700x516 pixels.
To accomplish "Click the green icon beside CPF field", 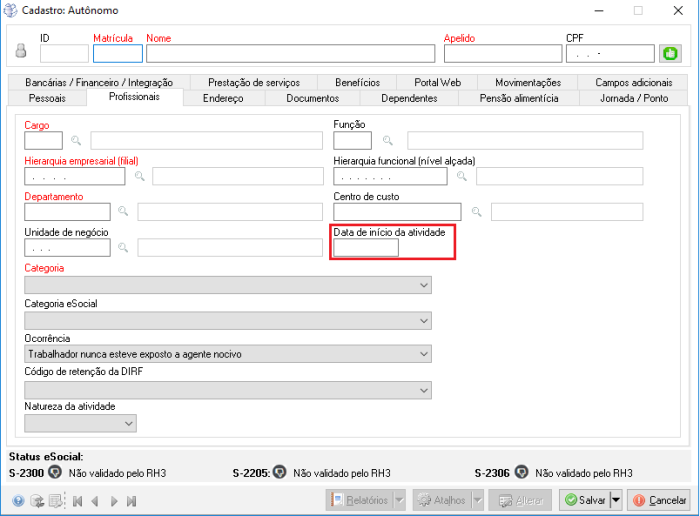I will pyautogui.click(x=670, y=54).
